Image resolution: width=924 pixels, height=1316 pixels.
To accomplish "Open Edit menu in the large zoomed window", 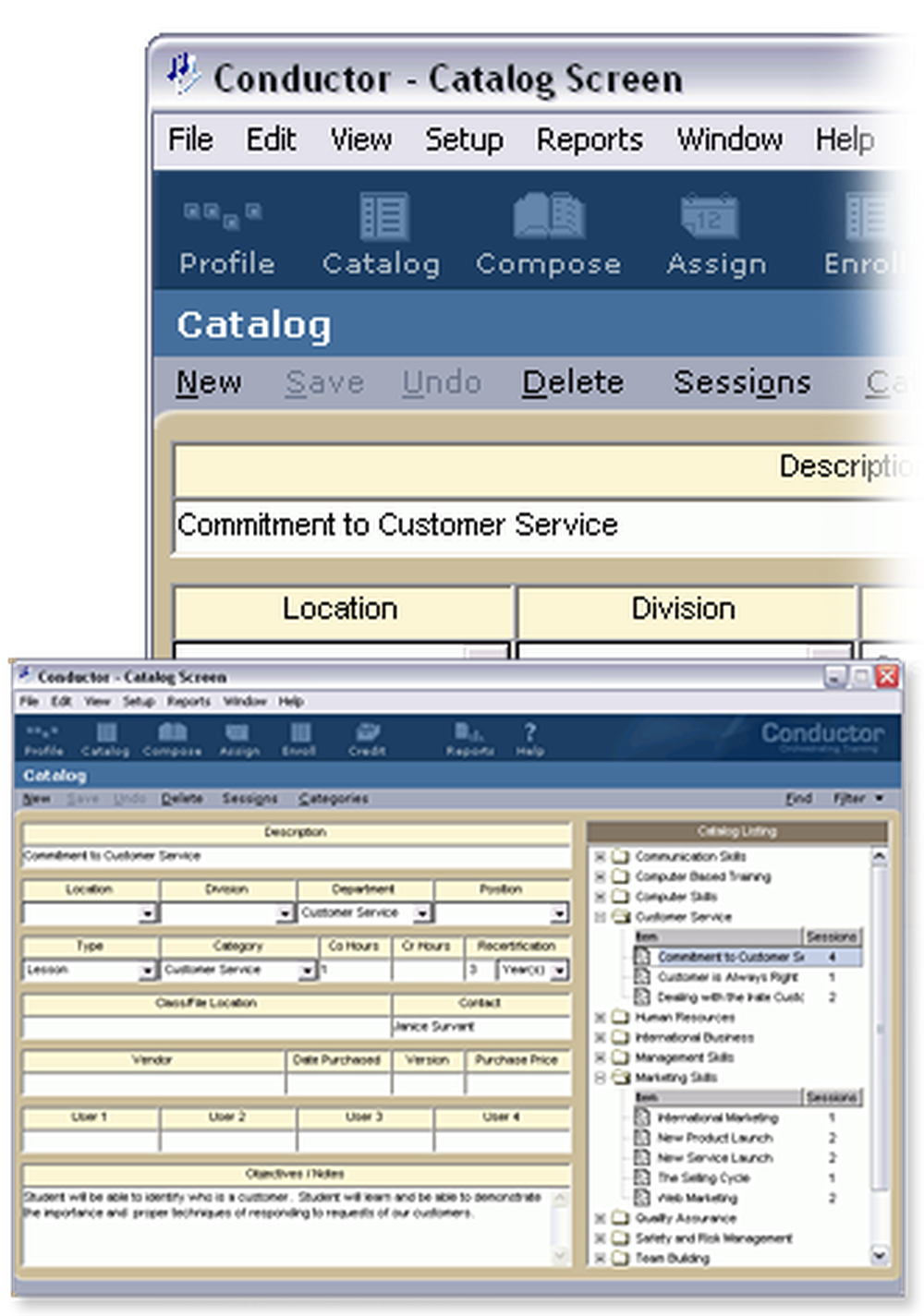I will [271, 139].
